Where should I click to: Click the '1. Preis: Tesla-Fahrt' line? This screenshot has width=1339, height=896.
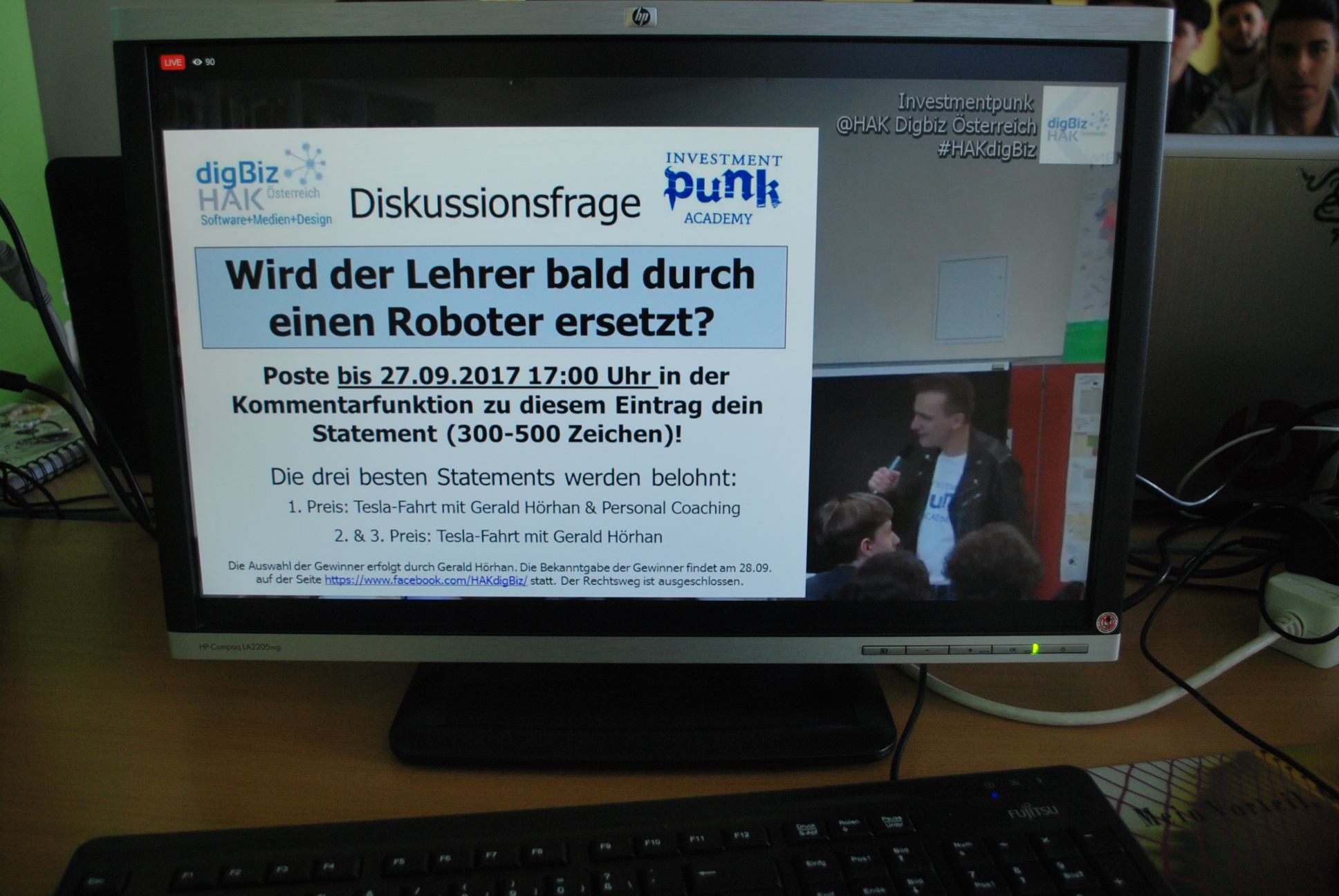514,507
